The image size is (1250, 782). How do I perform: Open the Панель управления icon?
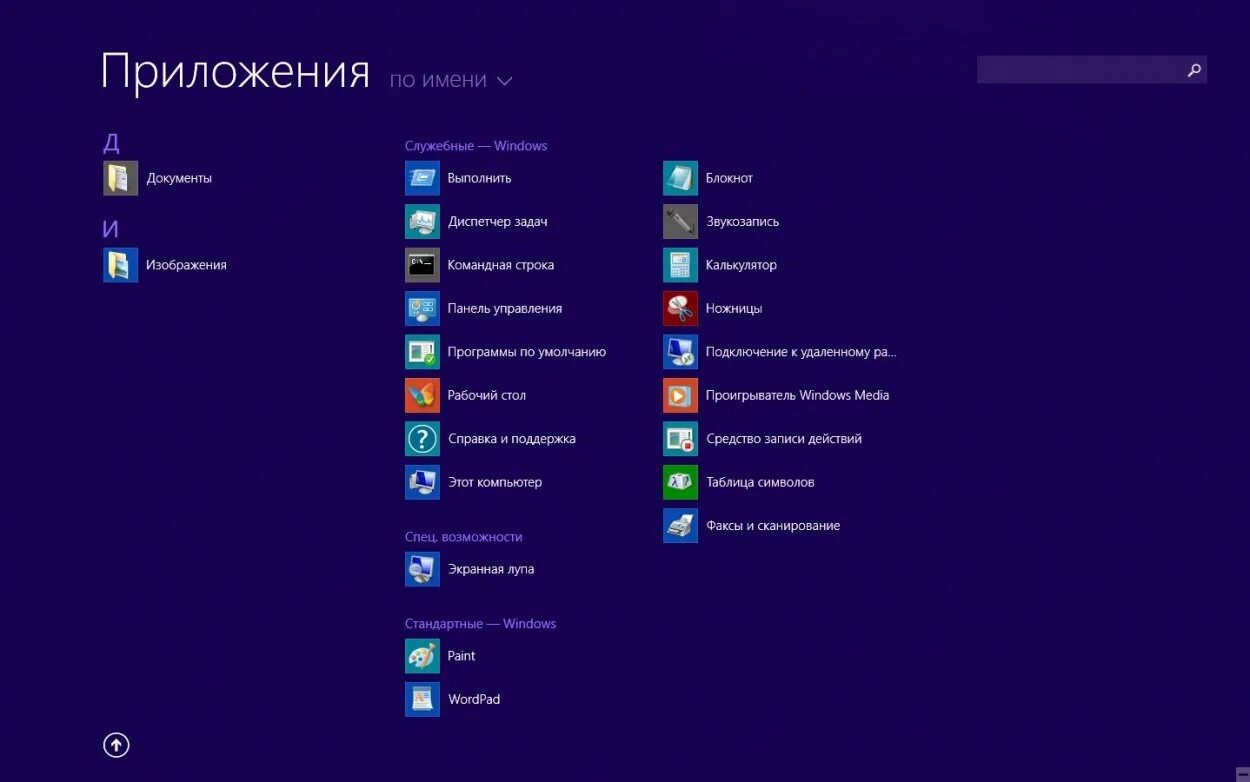[x=422, y=308]
